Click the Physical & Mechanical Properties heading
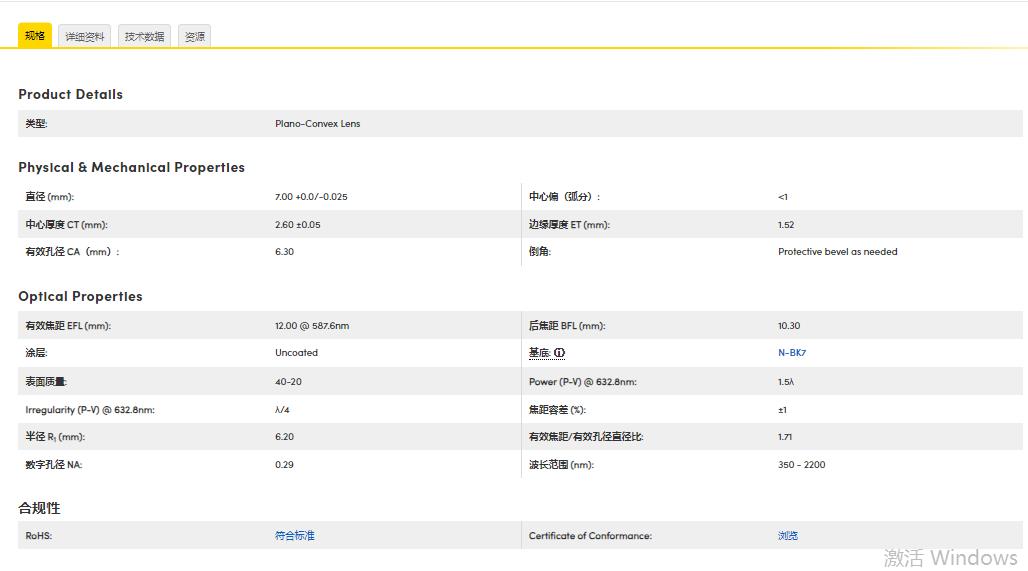 coord(131,167)
